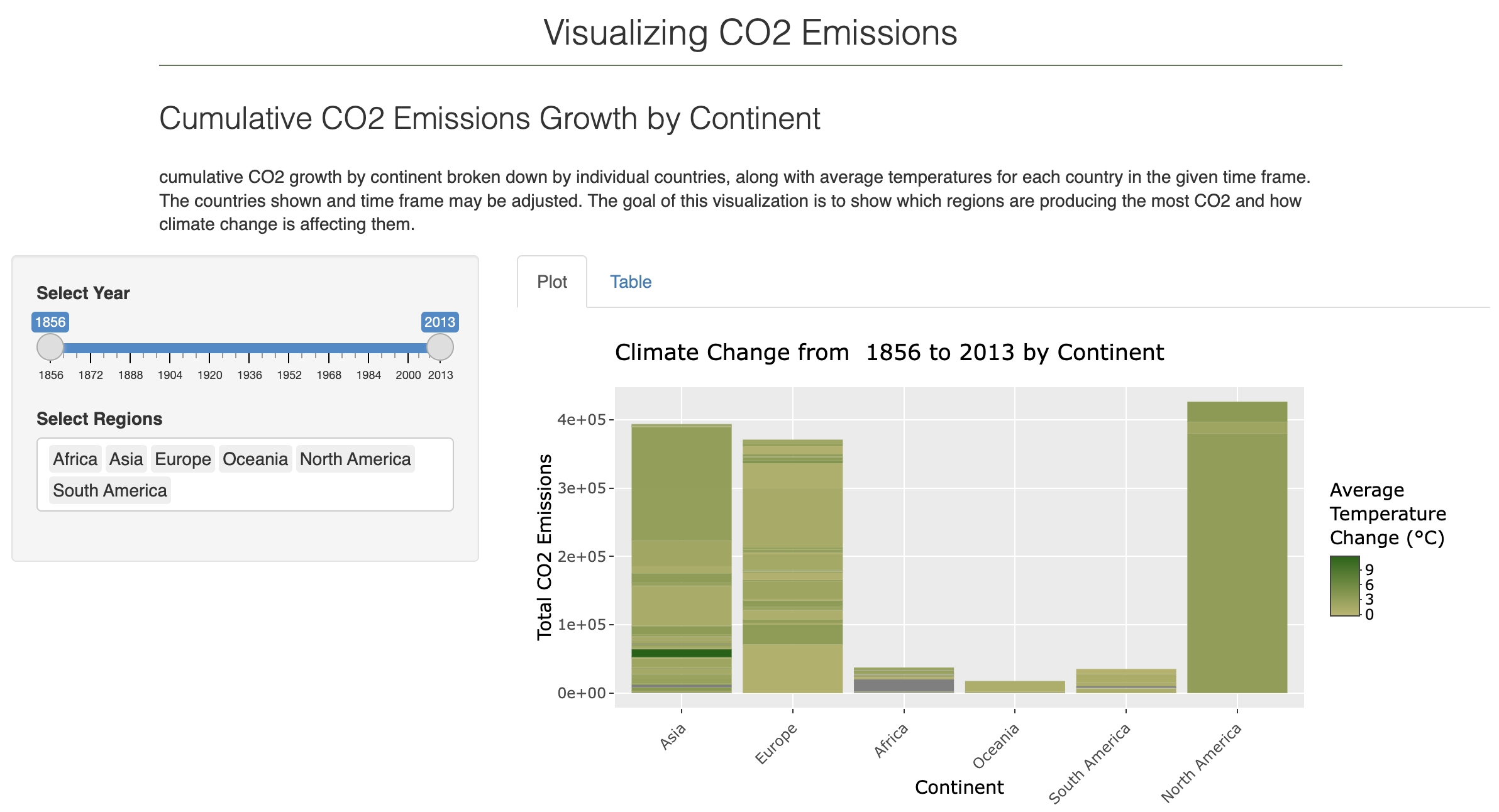The image size is (1499, 812).
Task: Click the 2013 end-year slider handle
Action: 440,347
